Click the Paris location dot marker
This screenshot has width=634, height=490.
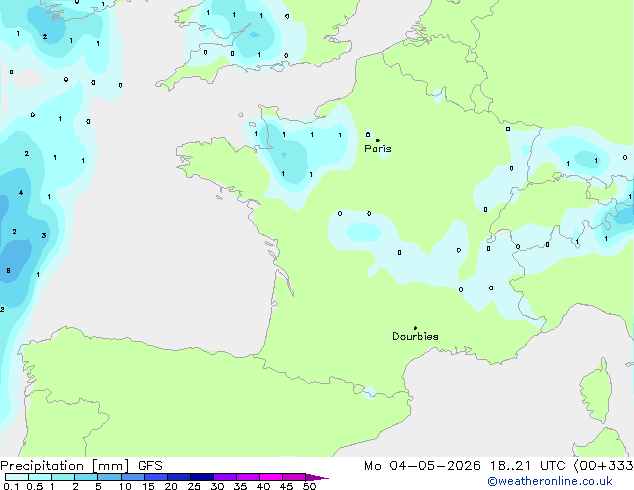(x=378, y=140)
